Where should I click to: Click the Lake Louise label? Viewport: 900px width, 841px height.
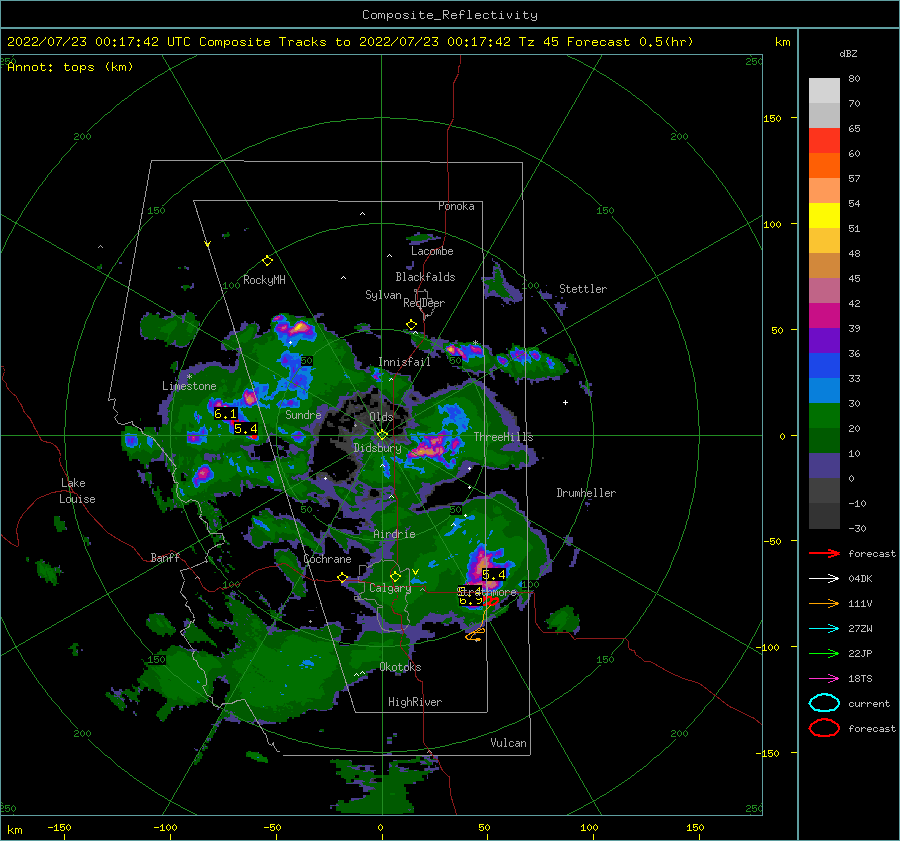[77, 491]
